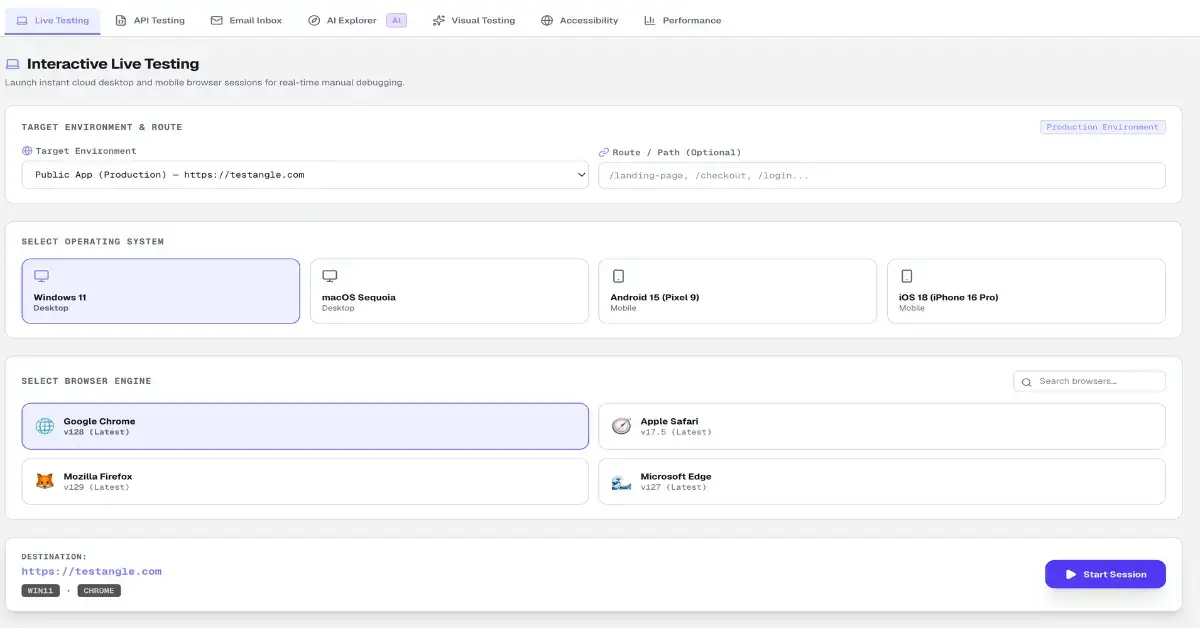Click the Production Environment badge
This screenshot has height=628, width=1200.
pyautogui.click(x=1102, y=127)
